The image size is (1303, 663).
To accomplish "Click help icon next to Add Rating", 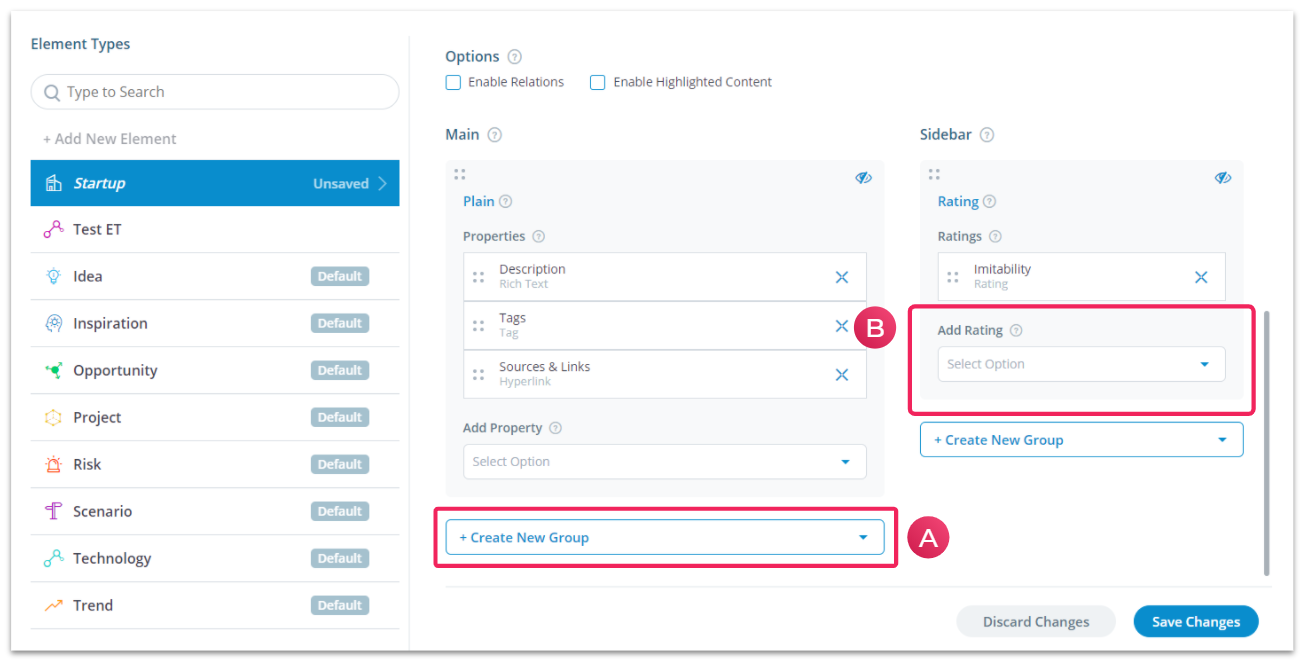I will pyautogui.click(x=1016, y=331).
